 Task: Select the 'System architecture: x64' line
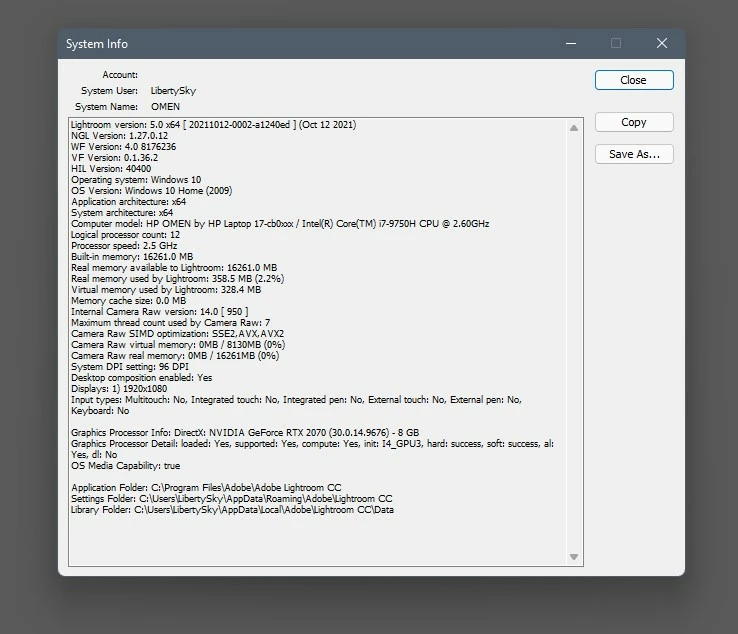122,212
